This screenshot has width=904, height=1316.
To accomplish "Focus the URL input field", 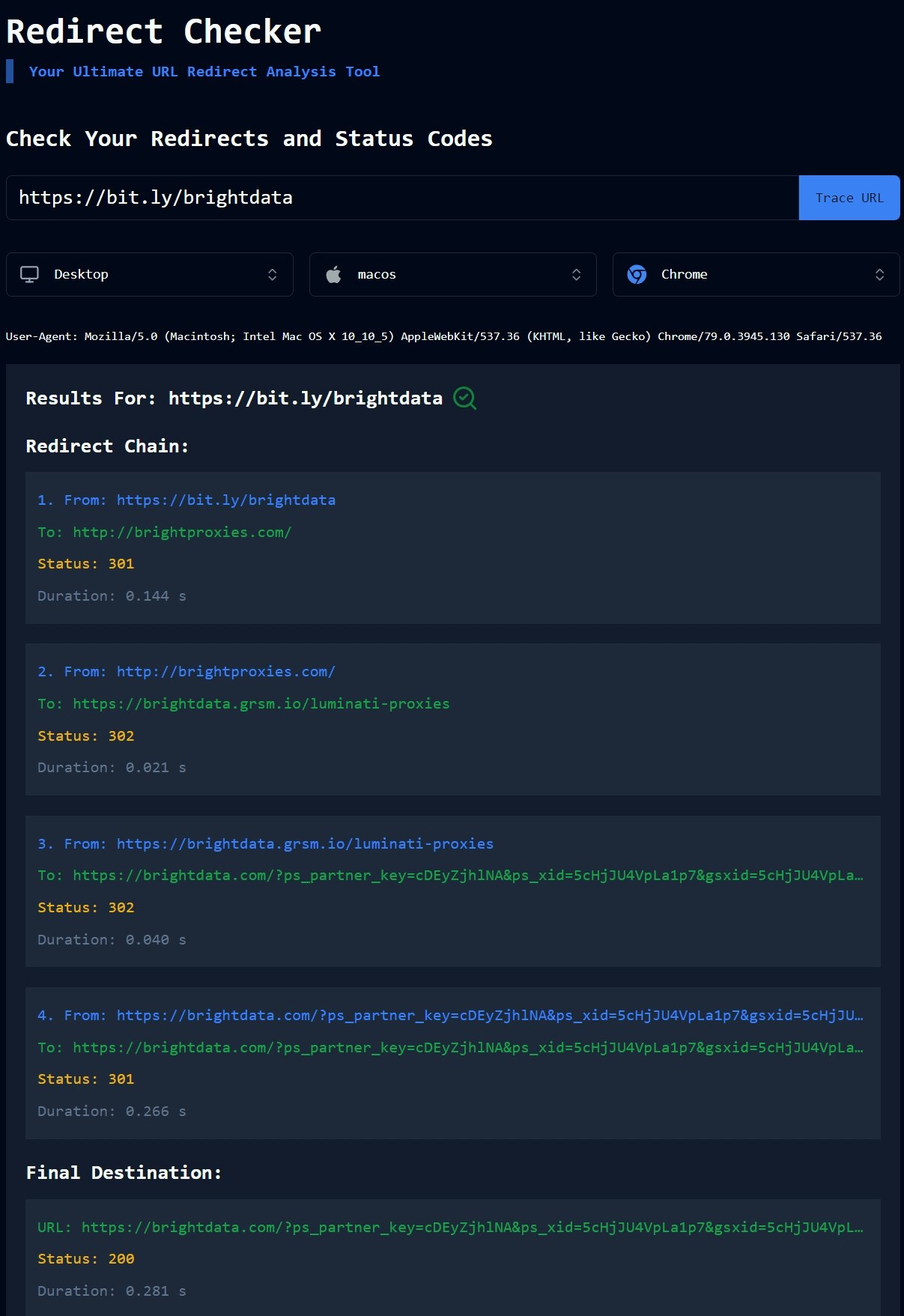I will pos(402,198).
